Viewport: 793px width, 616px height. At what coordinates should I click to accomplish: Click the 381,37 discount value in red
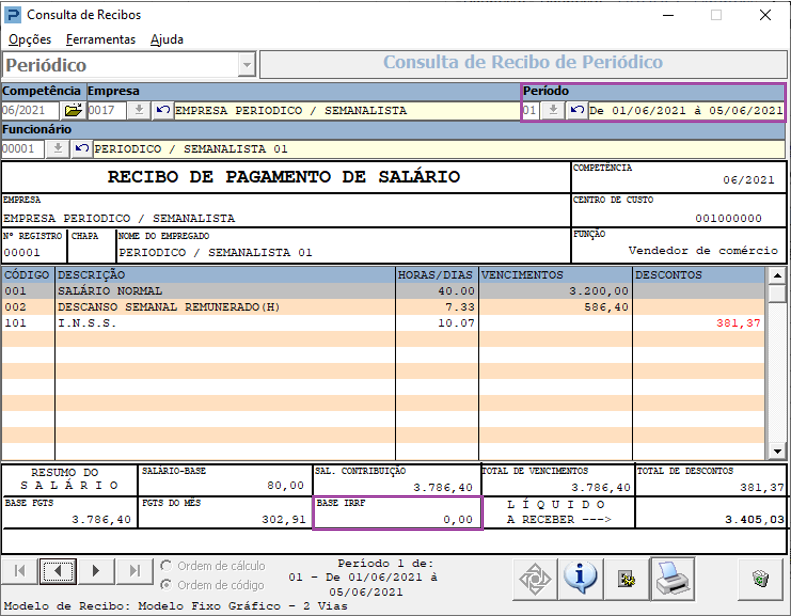738,323
